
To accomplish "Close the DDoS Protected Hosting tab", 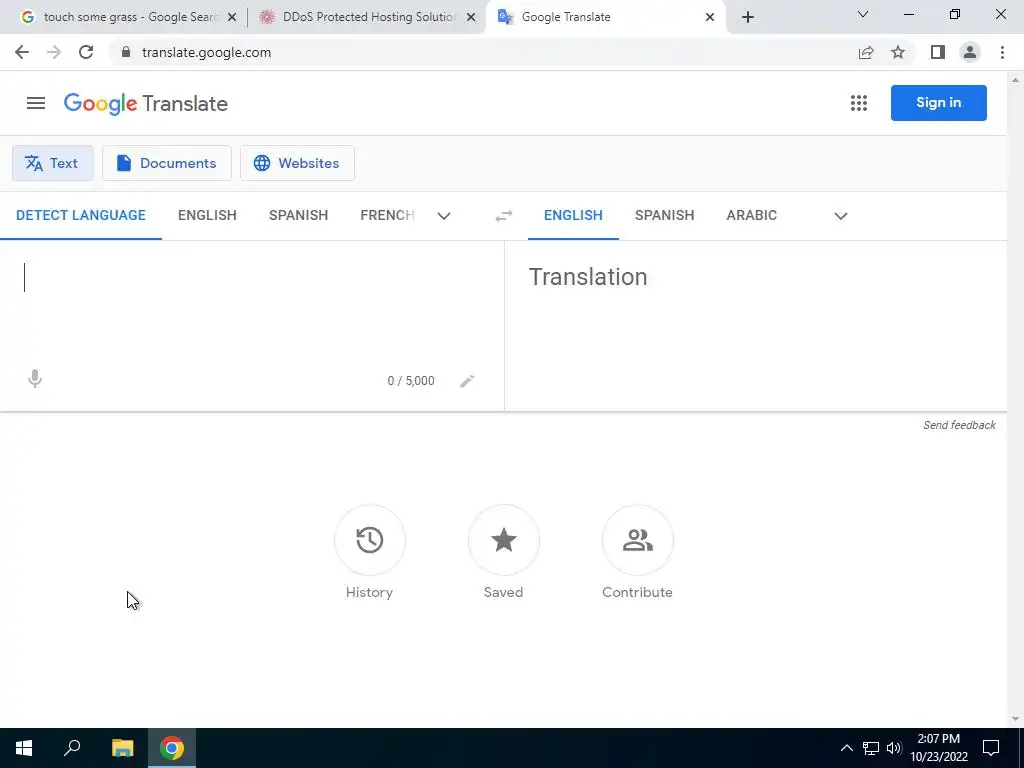I will [471, 17].
